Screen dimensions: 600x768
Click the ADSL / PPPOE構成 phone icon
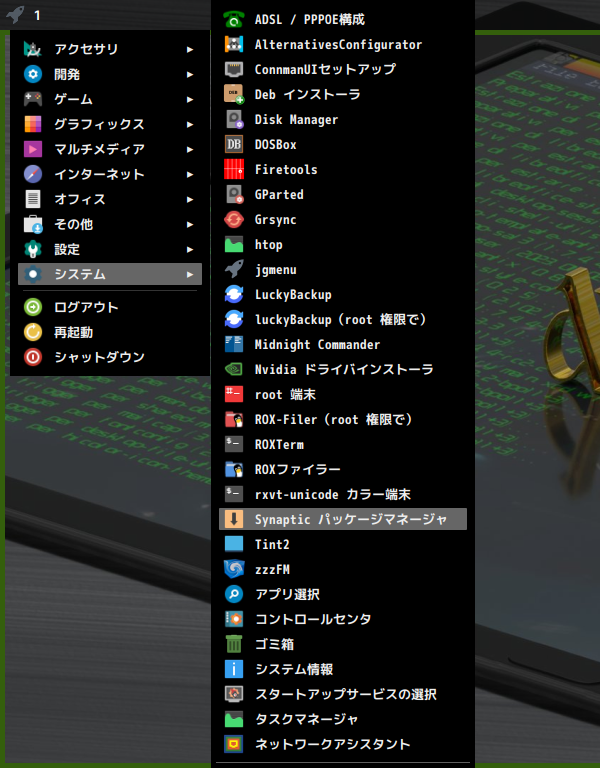click(x=234, y=19)
